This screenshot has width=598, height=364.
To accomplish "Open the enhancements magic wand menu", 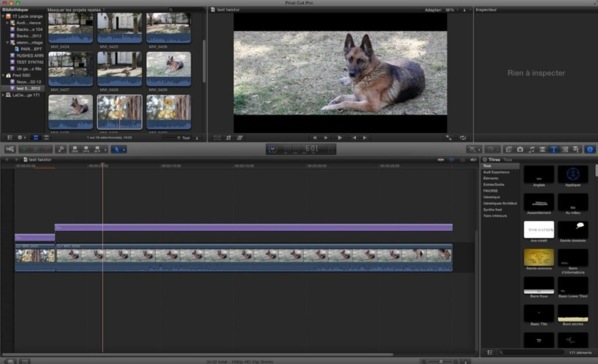I will tap(473, 149).
